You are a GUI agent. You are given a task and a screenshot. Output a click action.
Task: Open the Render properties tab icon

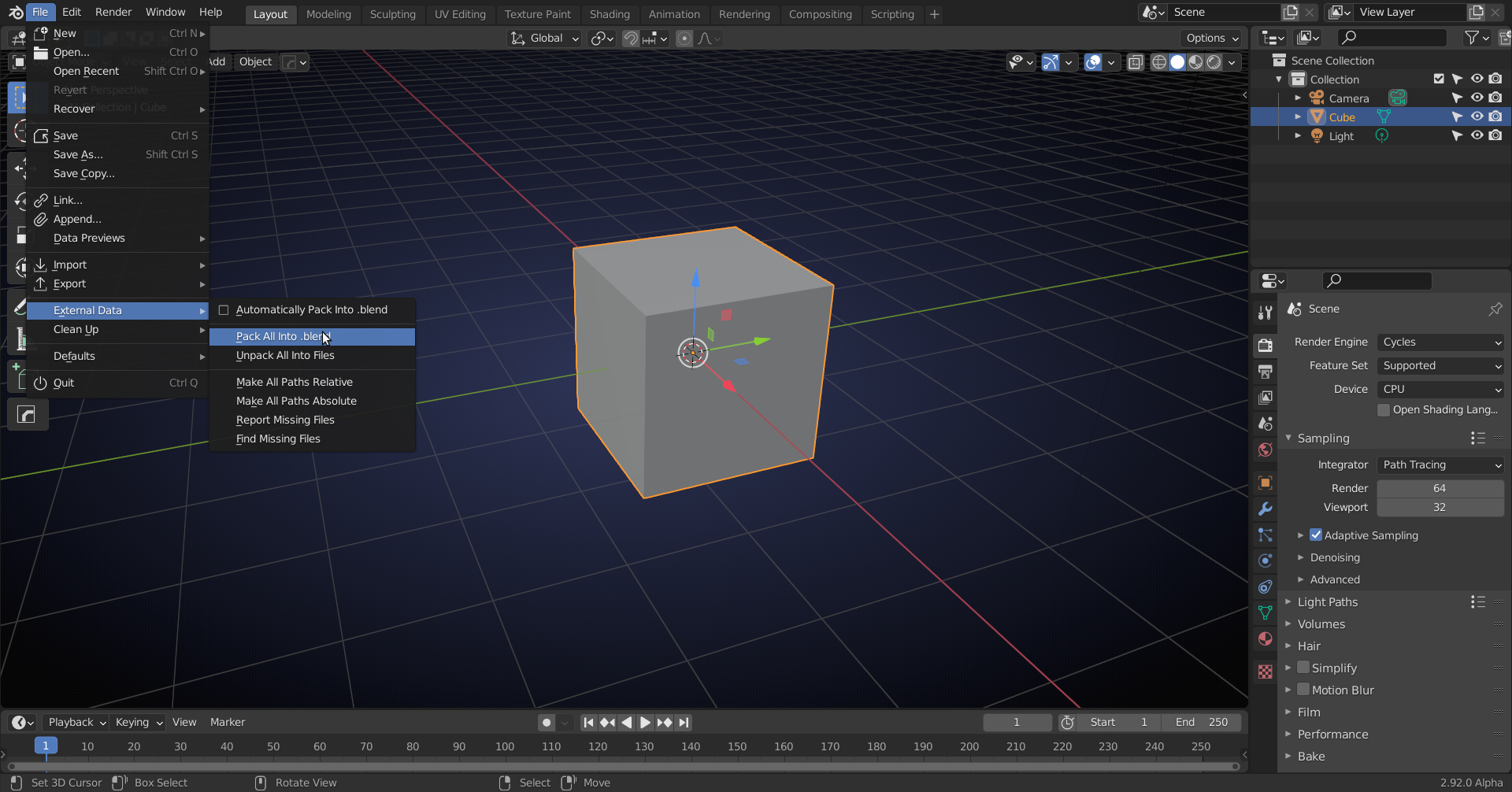click(x=1266, y=345)
